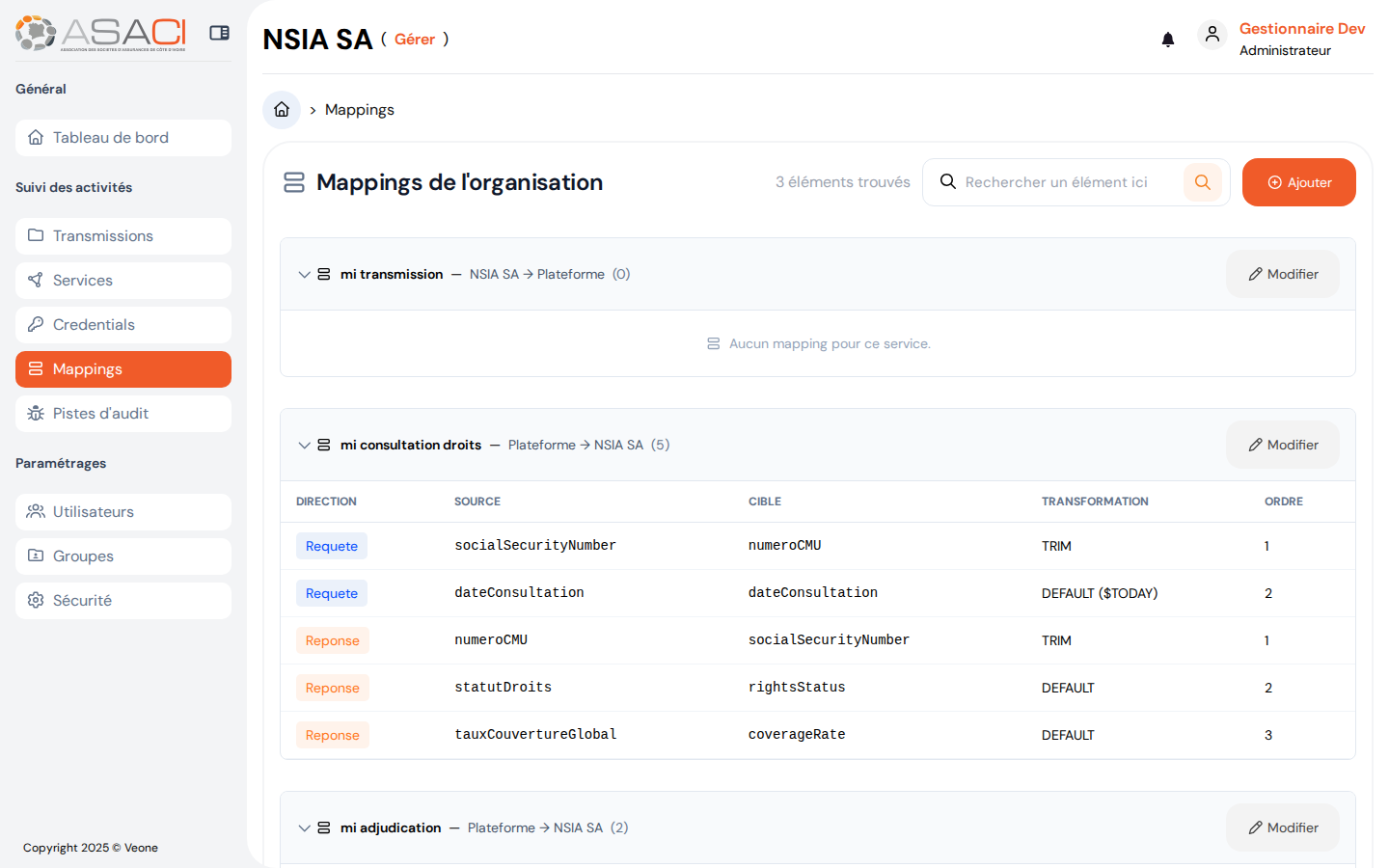
Task: Expand the mi adjudication section
Action: (x=305, y=827)
